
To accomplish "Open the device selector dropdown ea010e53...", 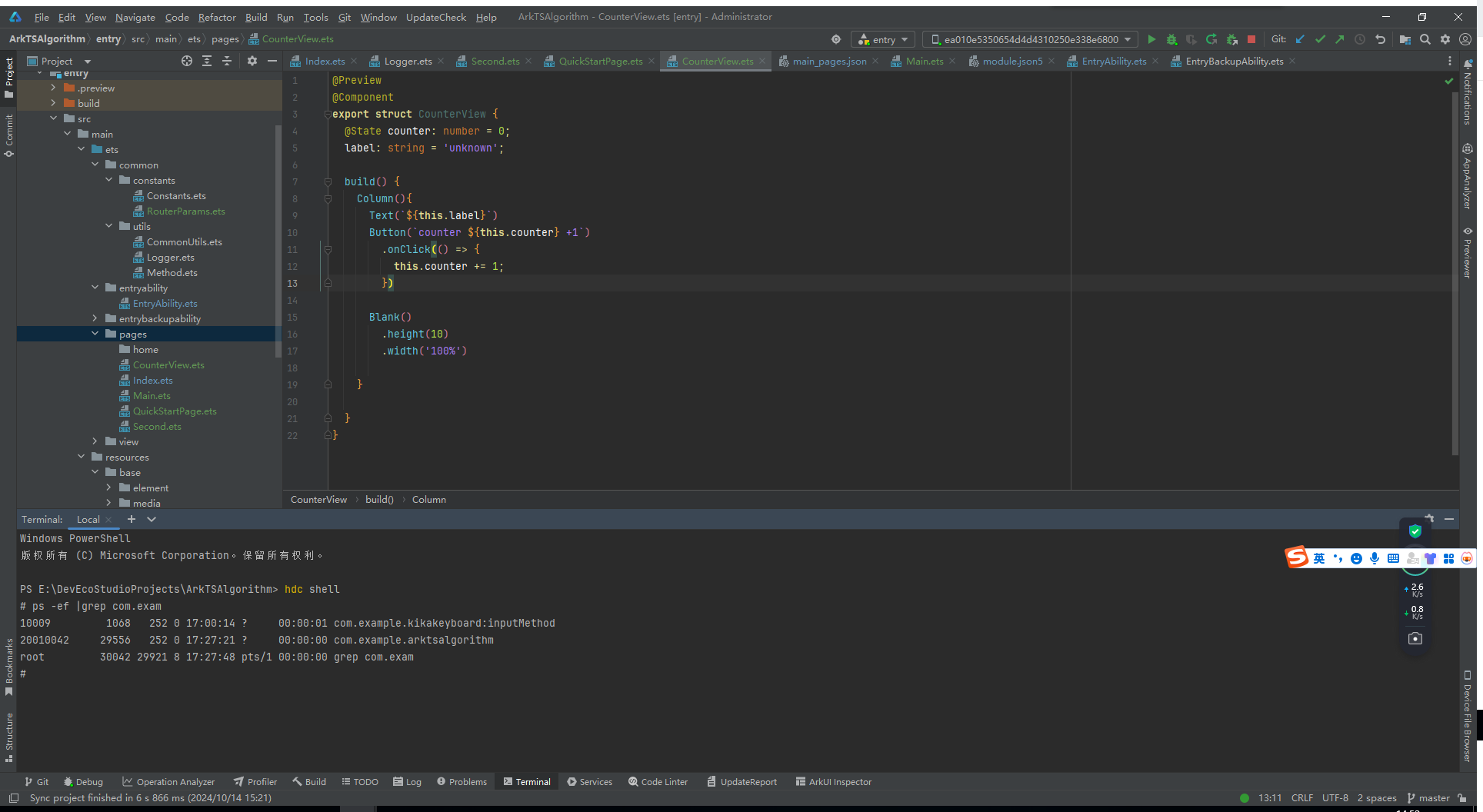I will (1031, 39).
